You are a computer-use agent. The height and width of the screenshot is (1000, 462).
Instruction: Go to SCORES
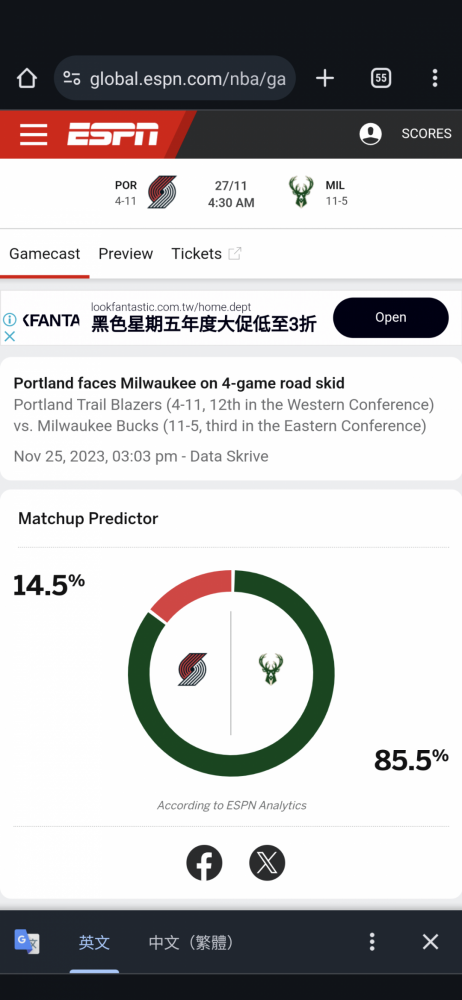click(x=426, y=134)
